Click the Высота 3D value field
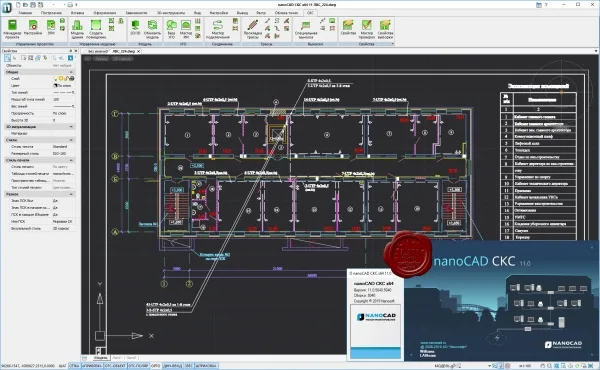 [63, 120]
